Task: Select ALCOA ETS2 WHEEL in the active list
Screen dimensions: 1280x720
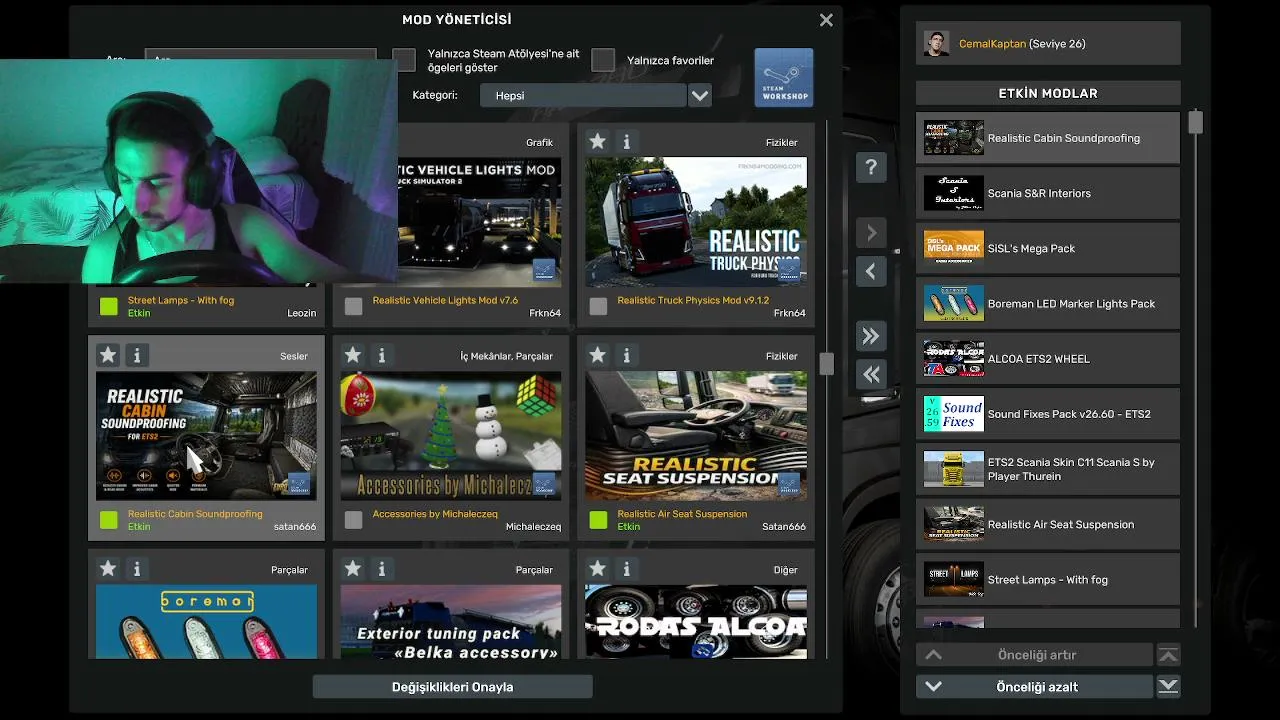Action: tap(1048, 358)
